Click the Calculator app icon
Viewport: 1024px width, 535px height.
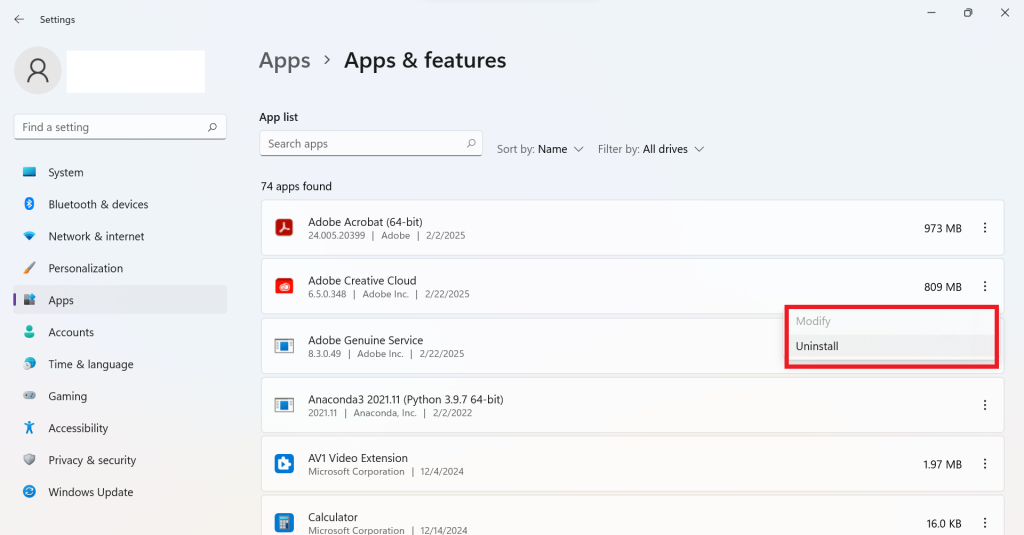pos(284,523)
